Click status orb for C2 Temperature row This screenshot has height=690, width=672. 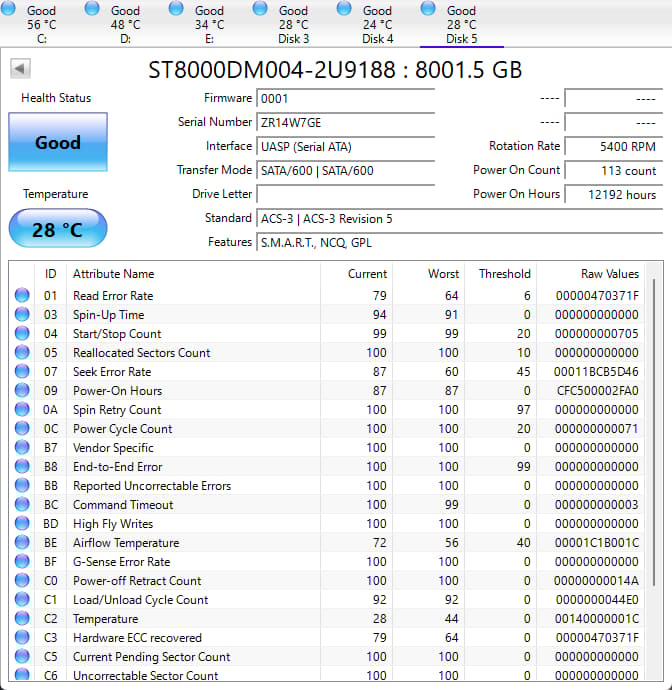22,618
